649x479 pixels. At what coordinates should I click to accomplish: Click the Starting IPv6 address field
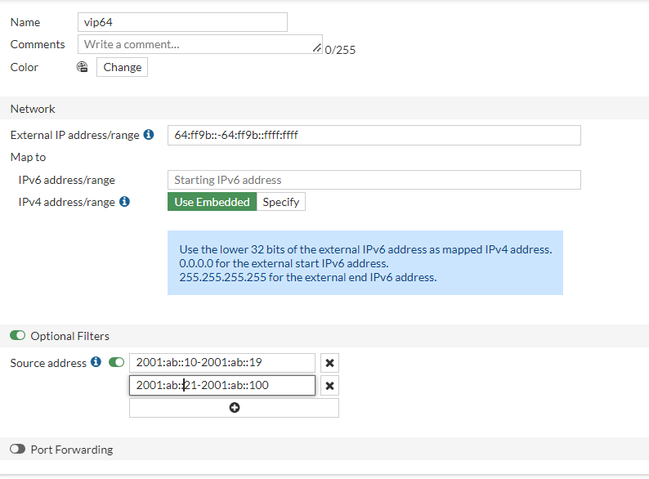coord(373,180)
